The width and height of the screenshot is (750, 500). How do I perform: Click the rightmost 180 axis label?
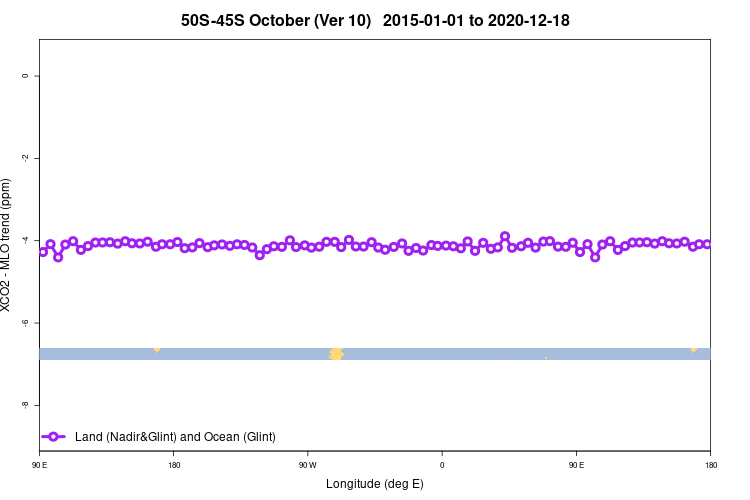tap(711, 465)
